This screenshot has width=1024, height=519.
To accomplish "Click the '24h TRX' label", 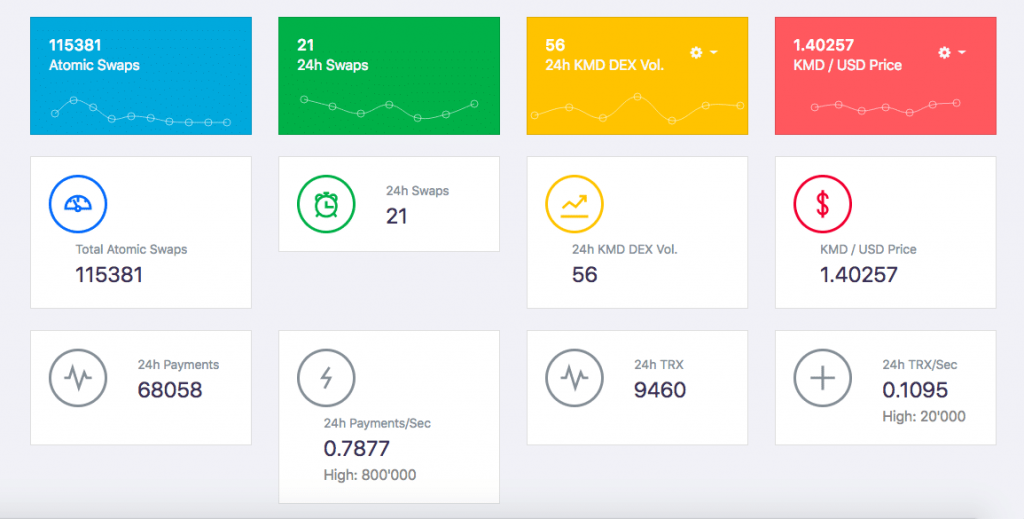I will 659,365.
